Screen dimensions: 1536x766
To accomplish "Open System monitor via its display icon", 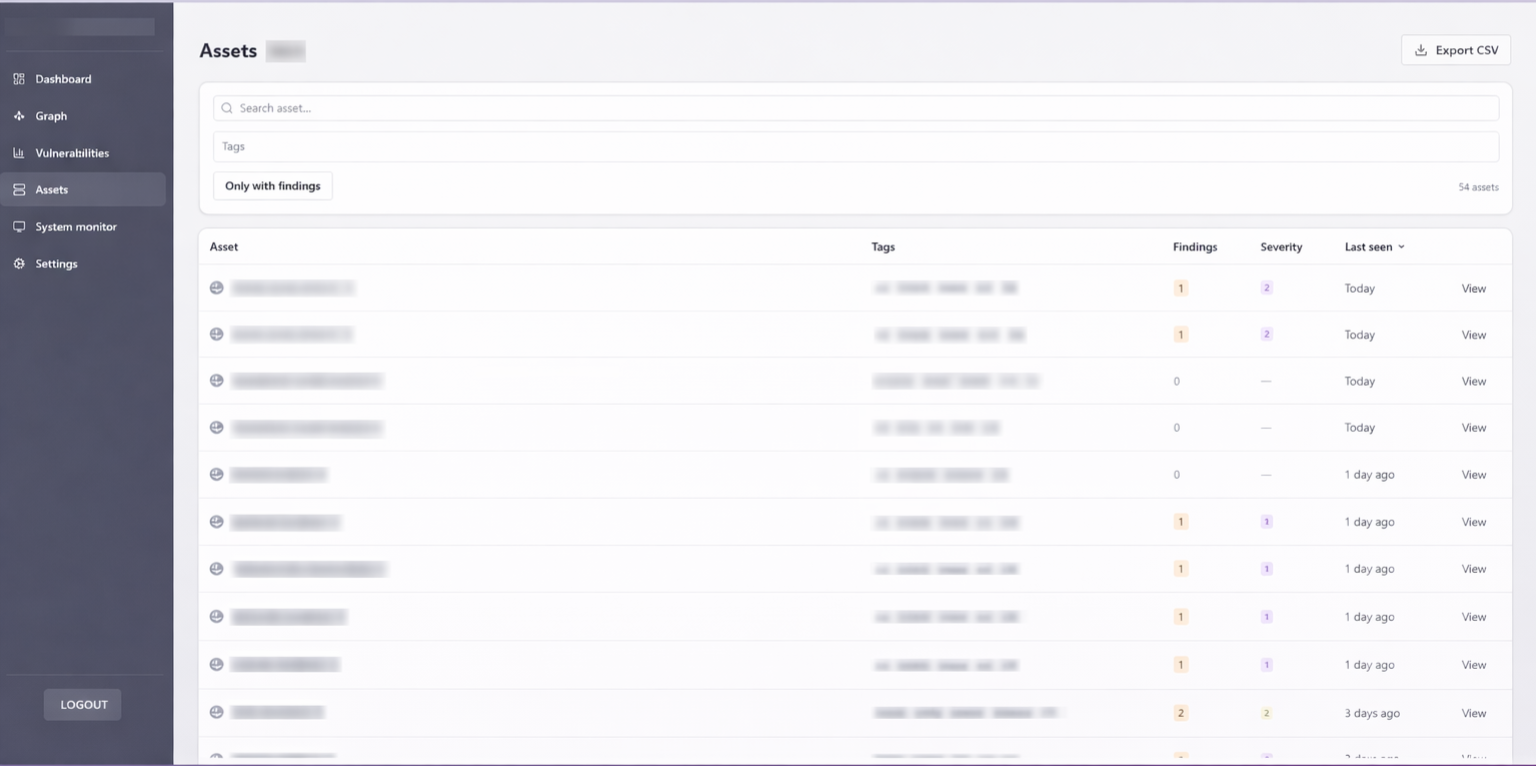I will tap(20, 226).
